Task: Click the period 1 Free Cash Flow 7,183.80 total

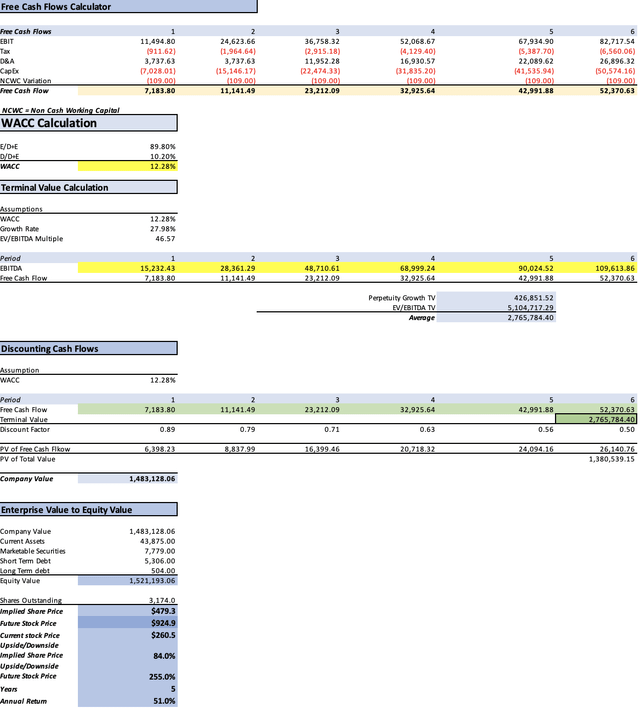Action: tap(128, 90)
